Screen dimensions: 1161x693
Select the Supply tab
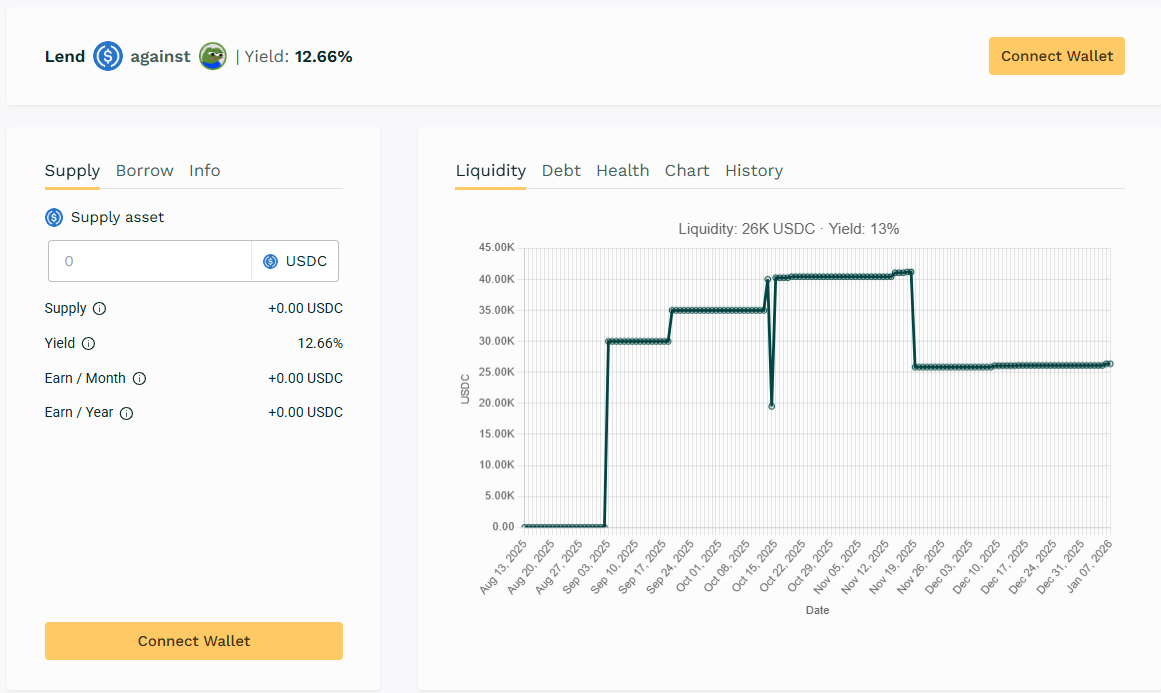coord(72,171)
